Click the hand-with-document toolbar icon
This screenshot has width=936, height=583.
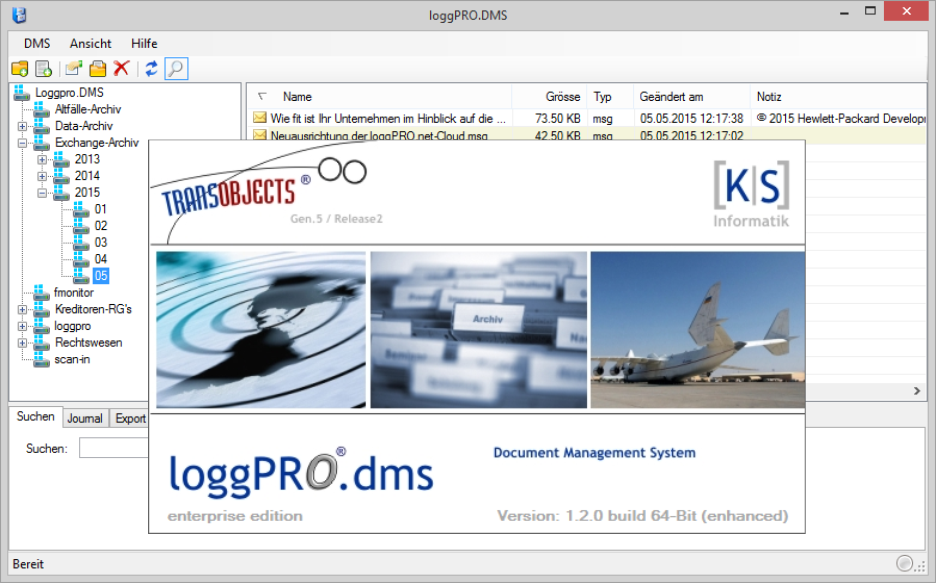73,69
